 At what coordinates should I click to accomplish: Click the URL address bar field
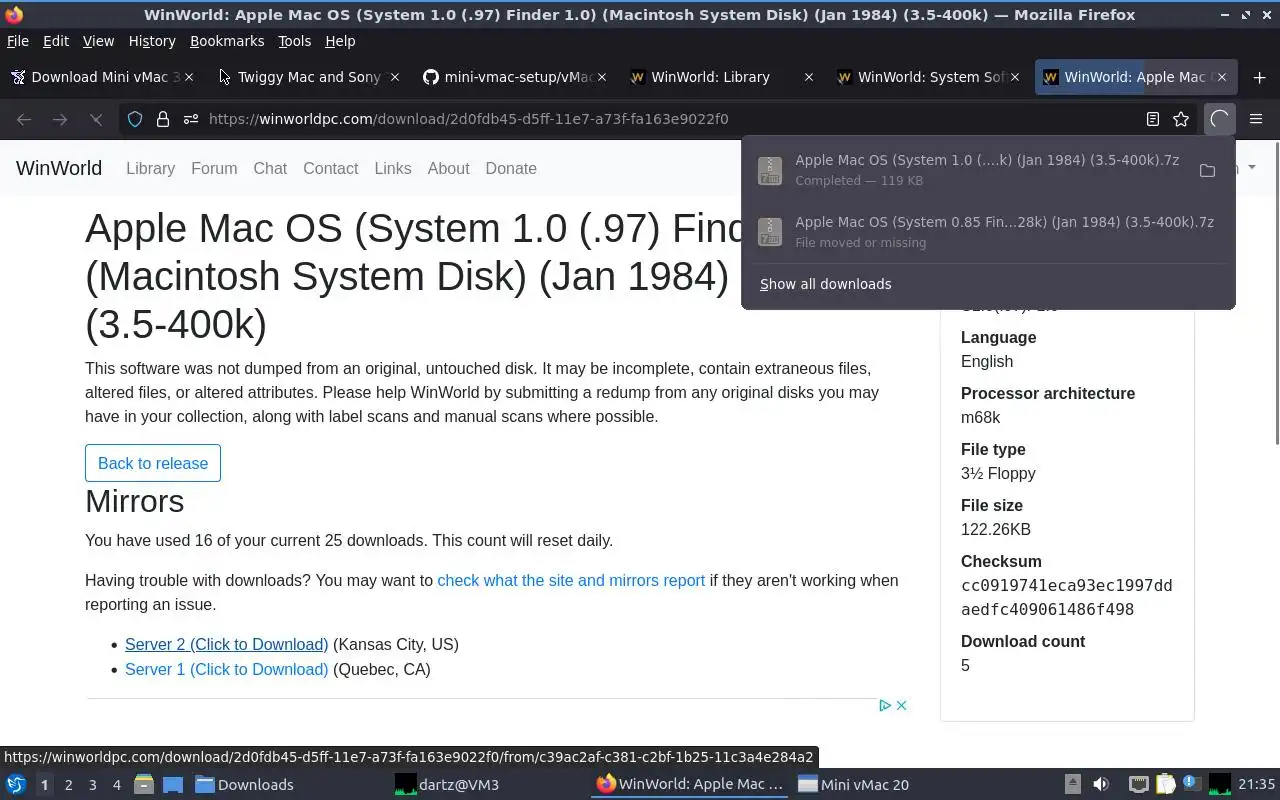pos(660,119)
